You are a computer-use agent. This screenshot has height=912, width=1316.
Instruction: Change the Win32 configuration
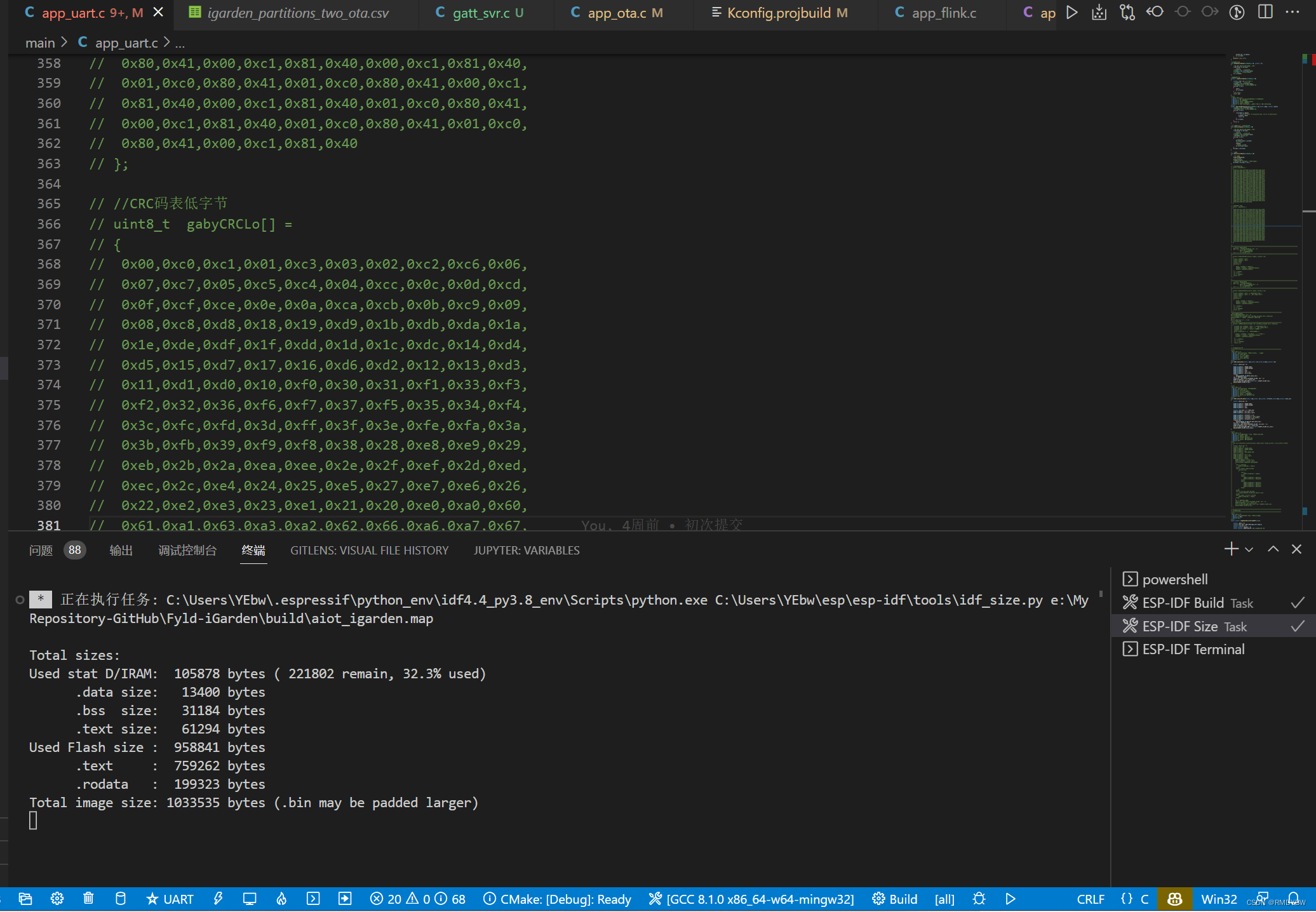[1219, 899]
